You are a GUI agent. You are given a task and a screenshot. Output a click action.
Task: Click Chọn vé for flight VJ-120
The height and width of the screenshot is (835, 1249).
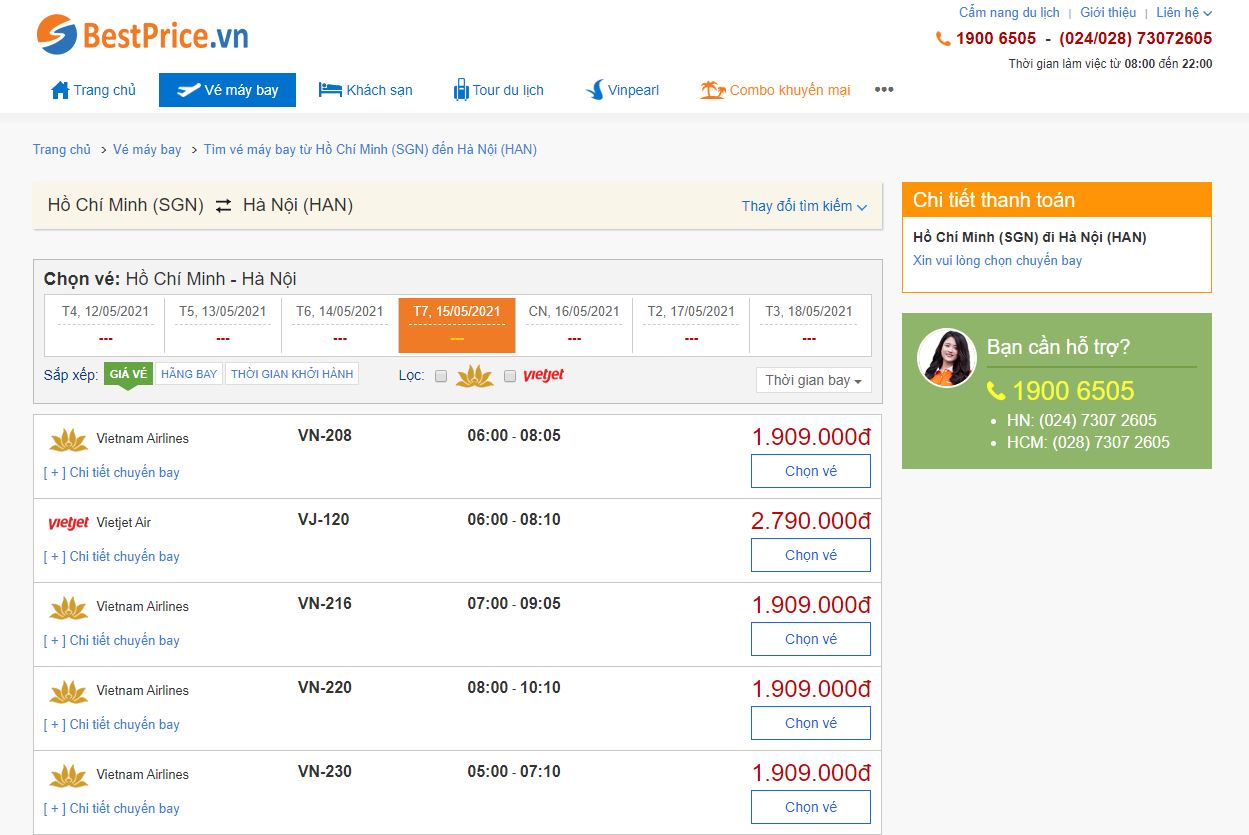[x=811, y=555]
